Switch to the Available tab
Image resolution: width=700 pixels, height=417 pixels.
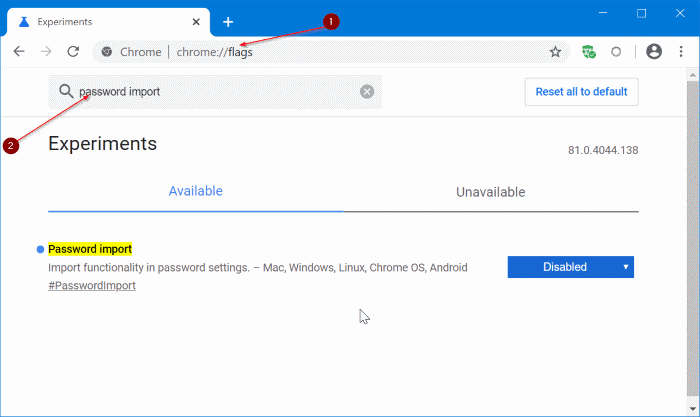(196, 191)
